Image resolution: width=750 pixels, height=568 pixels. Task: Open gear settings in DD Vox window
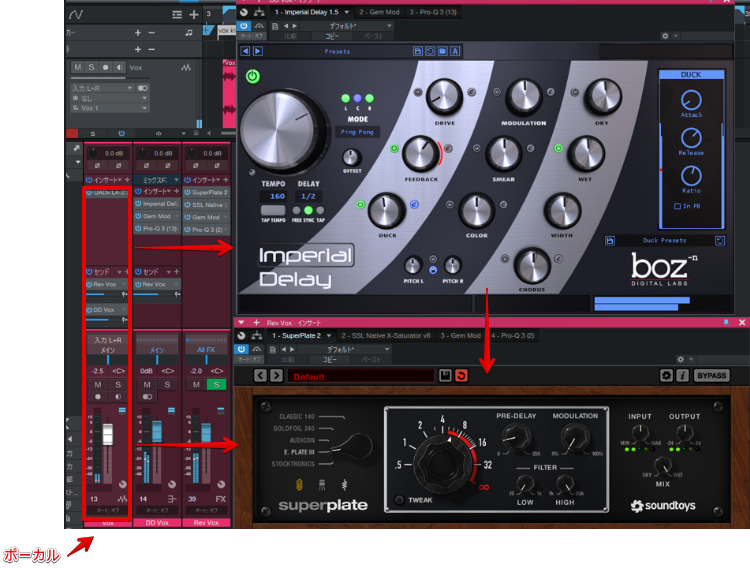tap(665, 36)
